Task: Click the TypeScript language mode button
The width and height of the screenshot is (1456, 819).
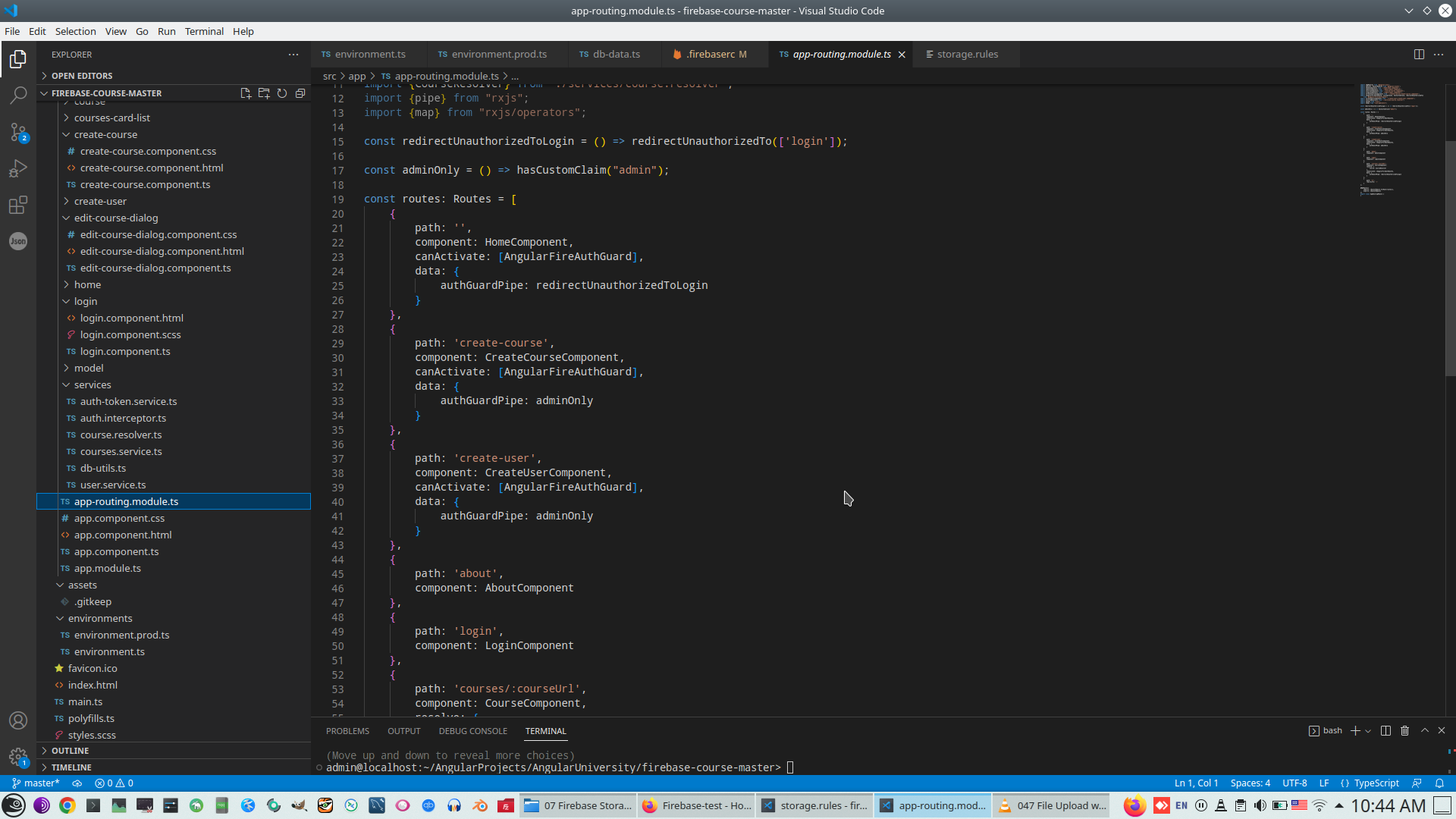Action: click(x=1376, y=783)
